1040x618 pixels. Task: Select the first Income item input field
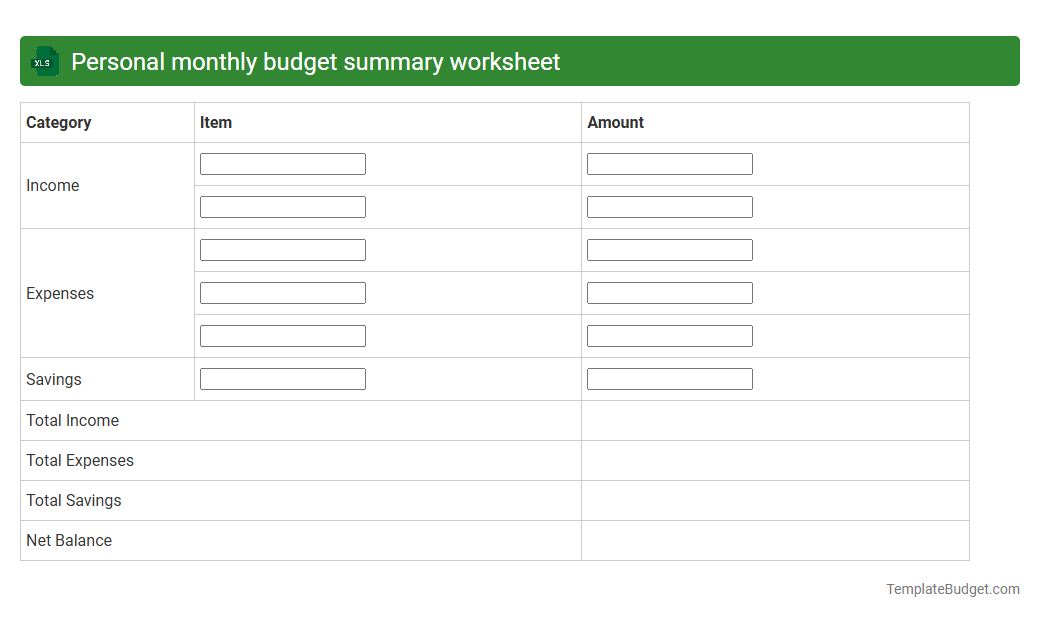282,163
